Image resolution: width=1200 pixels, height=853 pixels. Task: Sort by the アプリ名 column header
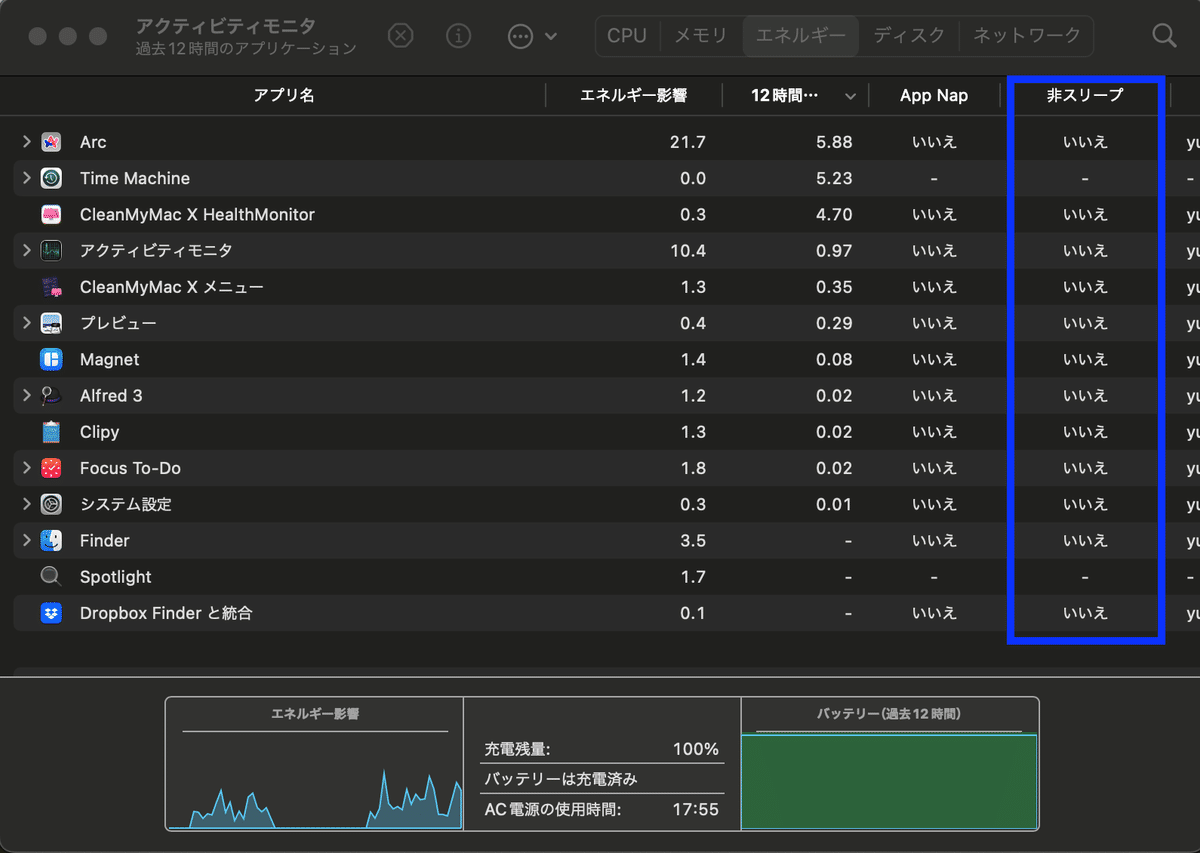click(284, 95)
